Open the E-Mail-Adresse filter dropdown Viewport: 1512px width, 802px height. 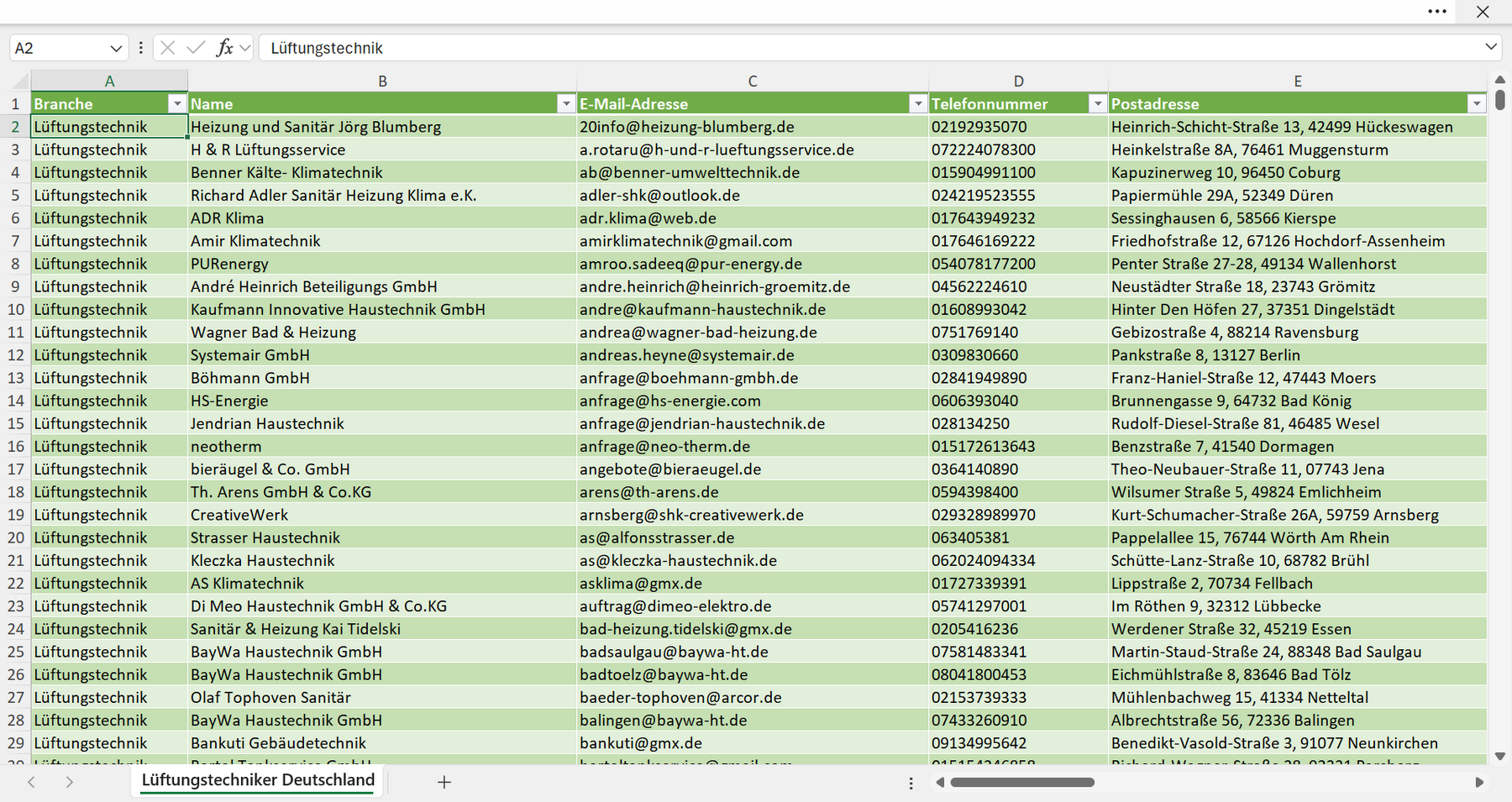[x=918, y=104]
